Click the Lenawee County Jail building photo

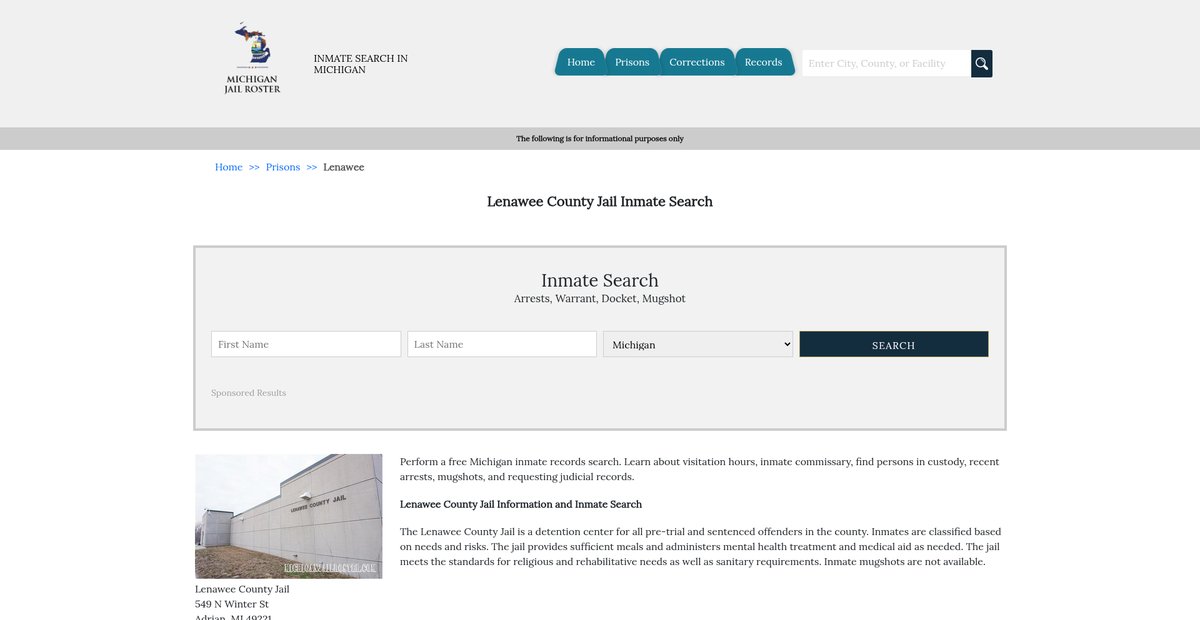[x=288, y=516]
